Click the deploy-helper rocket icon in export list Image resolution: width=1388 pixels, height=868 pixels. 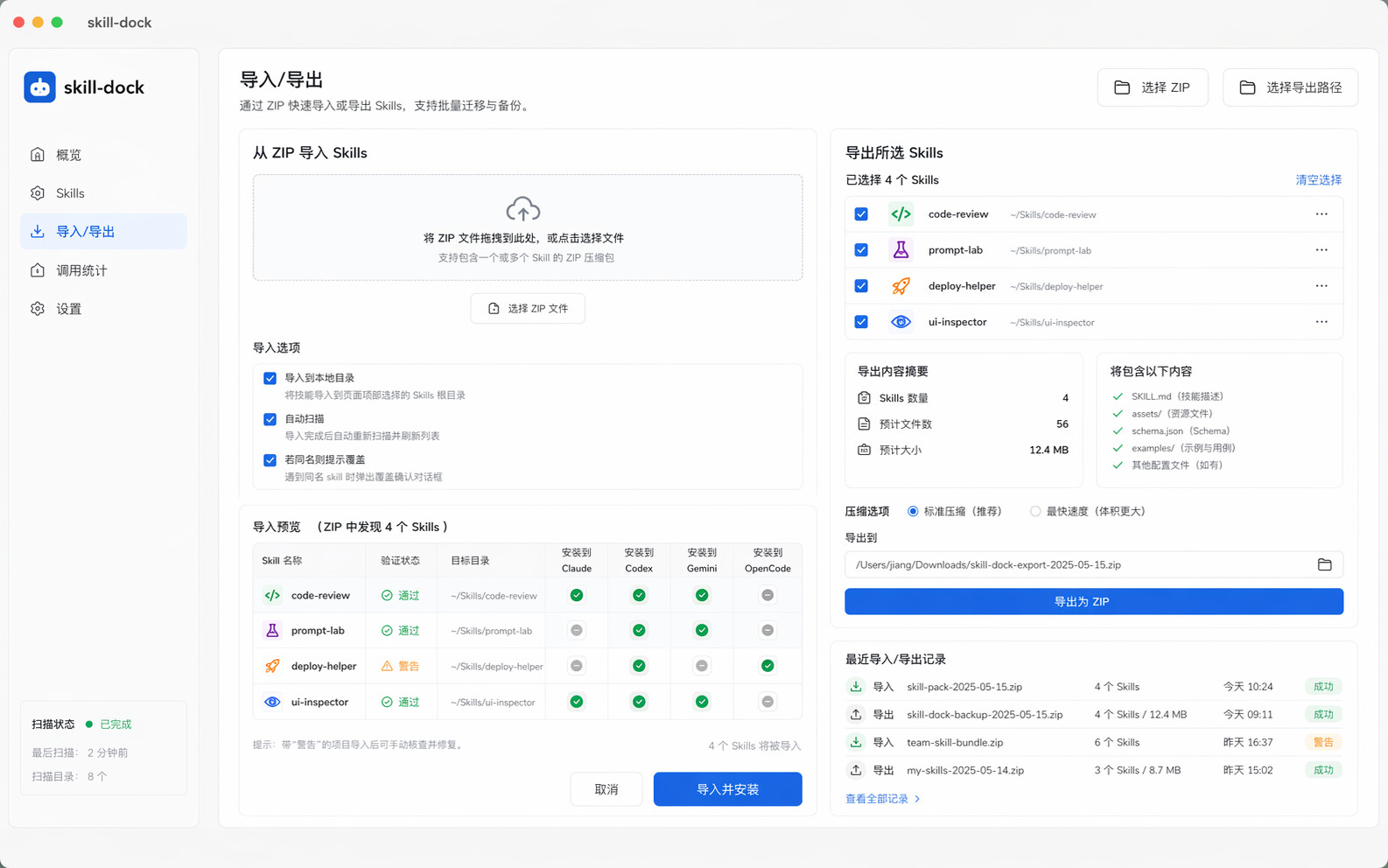click(x=901, y=286)
